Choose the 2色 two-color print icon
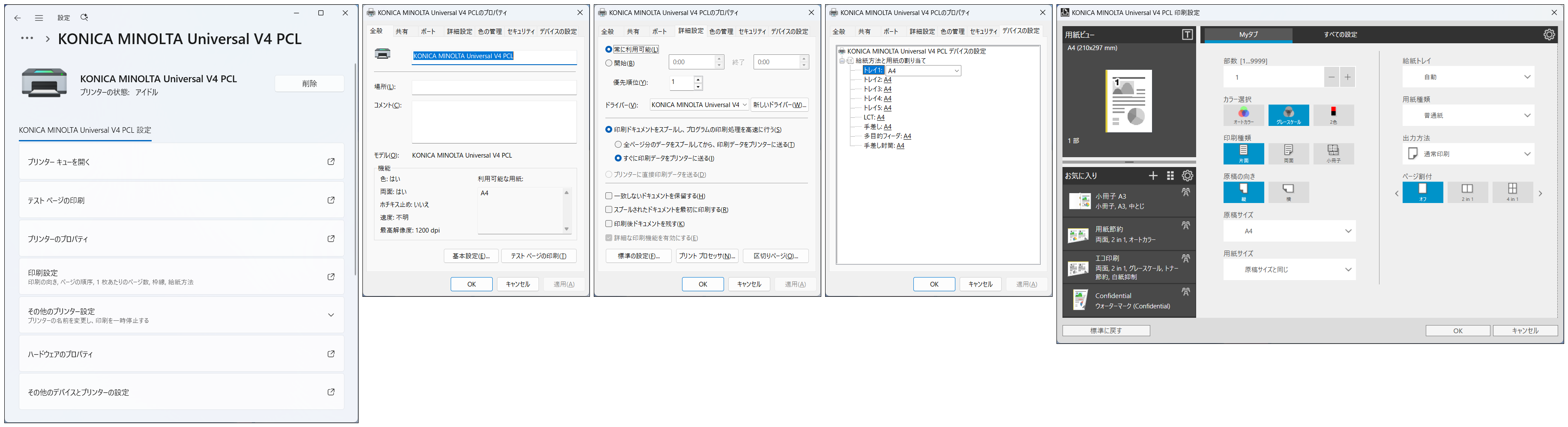This screenshot has height=427, width=1568. [1333, 115]
